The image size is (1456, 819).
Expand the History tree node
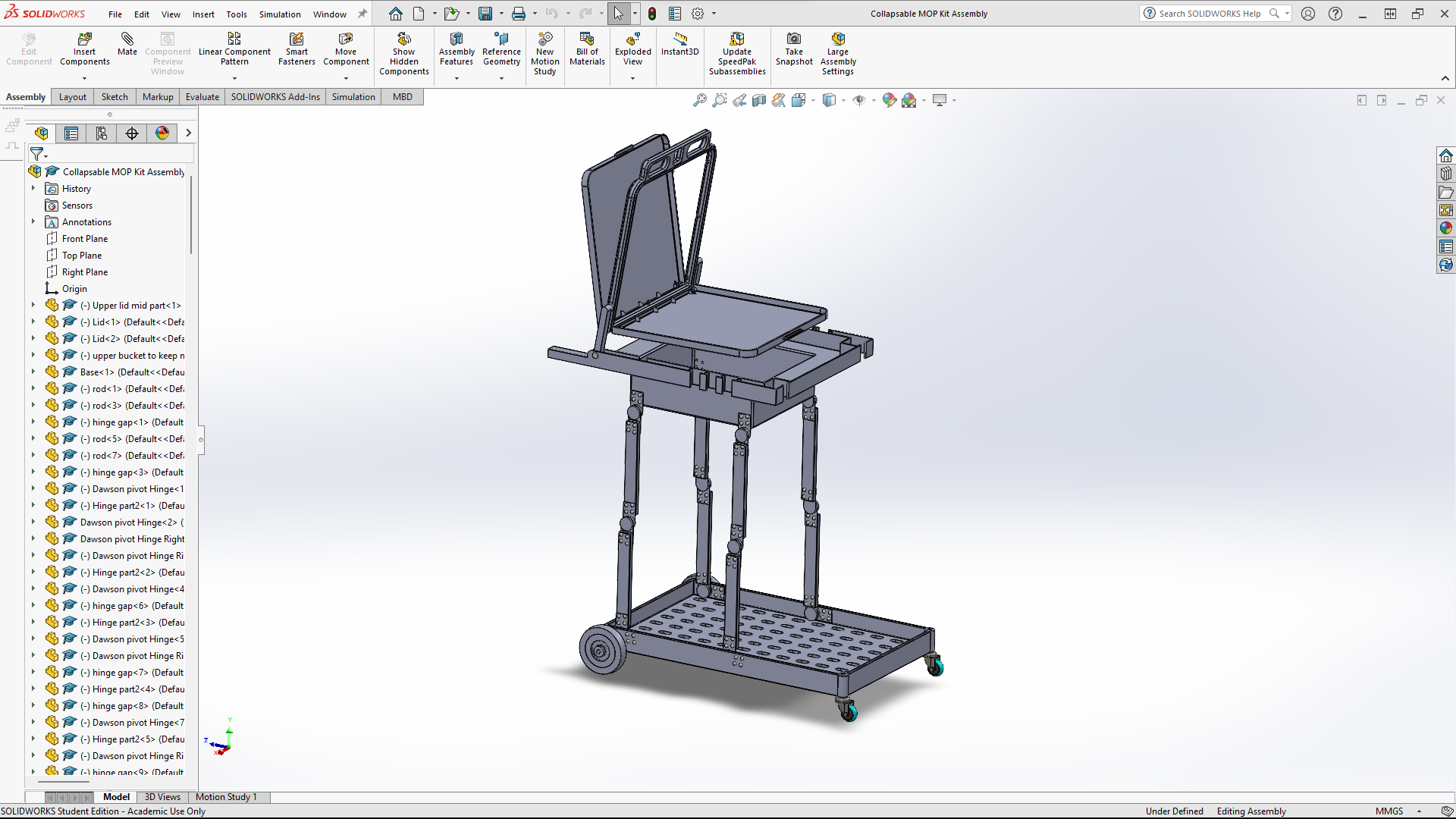click(x=33, y=189)
